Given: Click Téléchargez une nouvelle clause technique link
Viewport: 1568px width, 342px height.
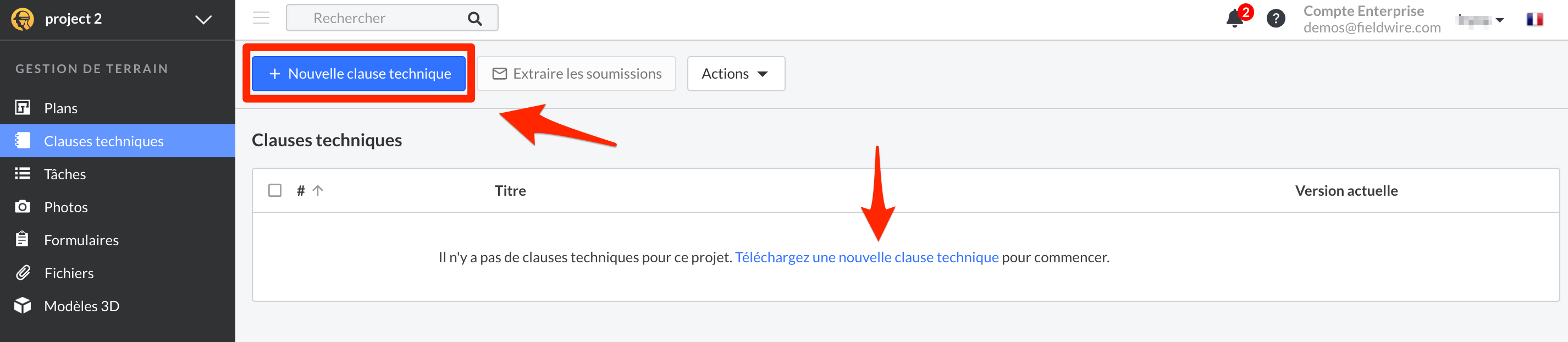Looking at the screenshot, I should 866,257.
